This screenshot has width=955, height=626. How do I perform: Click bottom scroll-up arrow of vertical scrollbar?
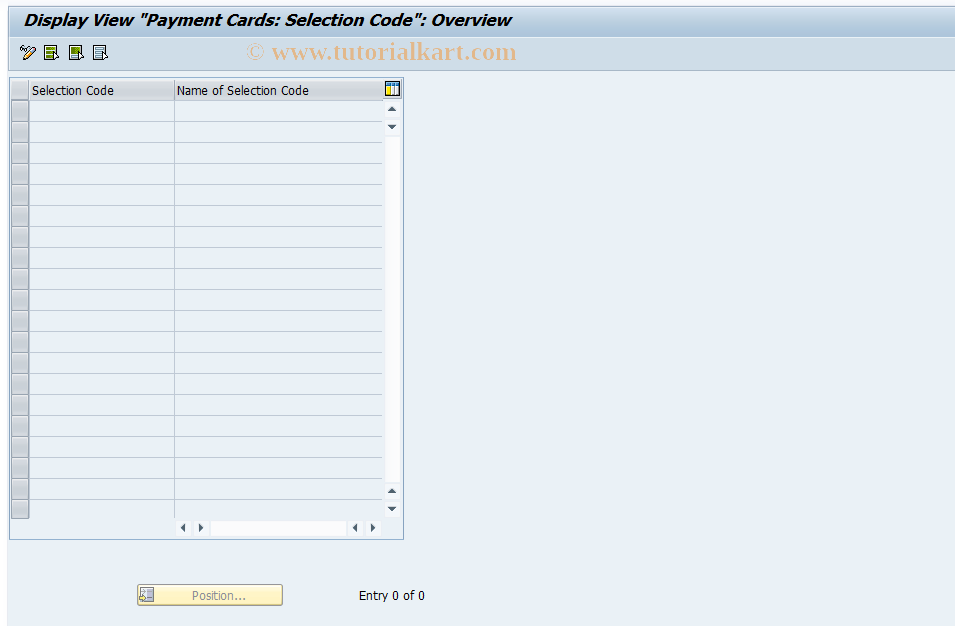392,491
